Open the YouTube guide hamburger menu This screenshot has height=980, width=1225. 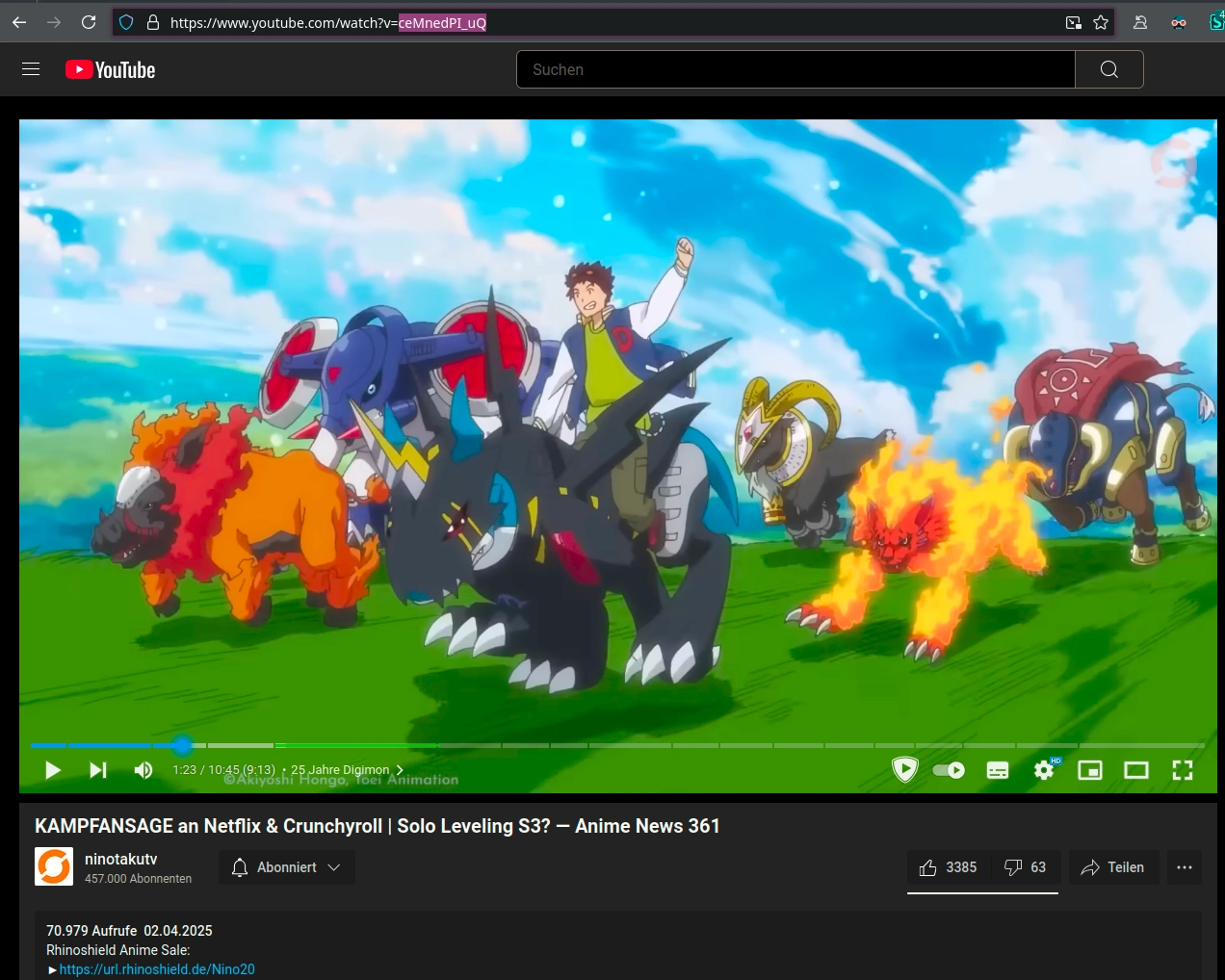(31, 69)
